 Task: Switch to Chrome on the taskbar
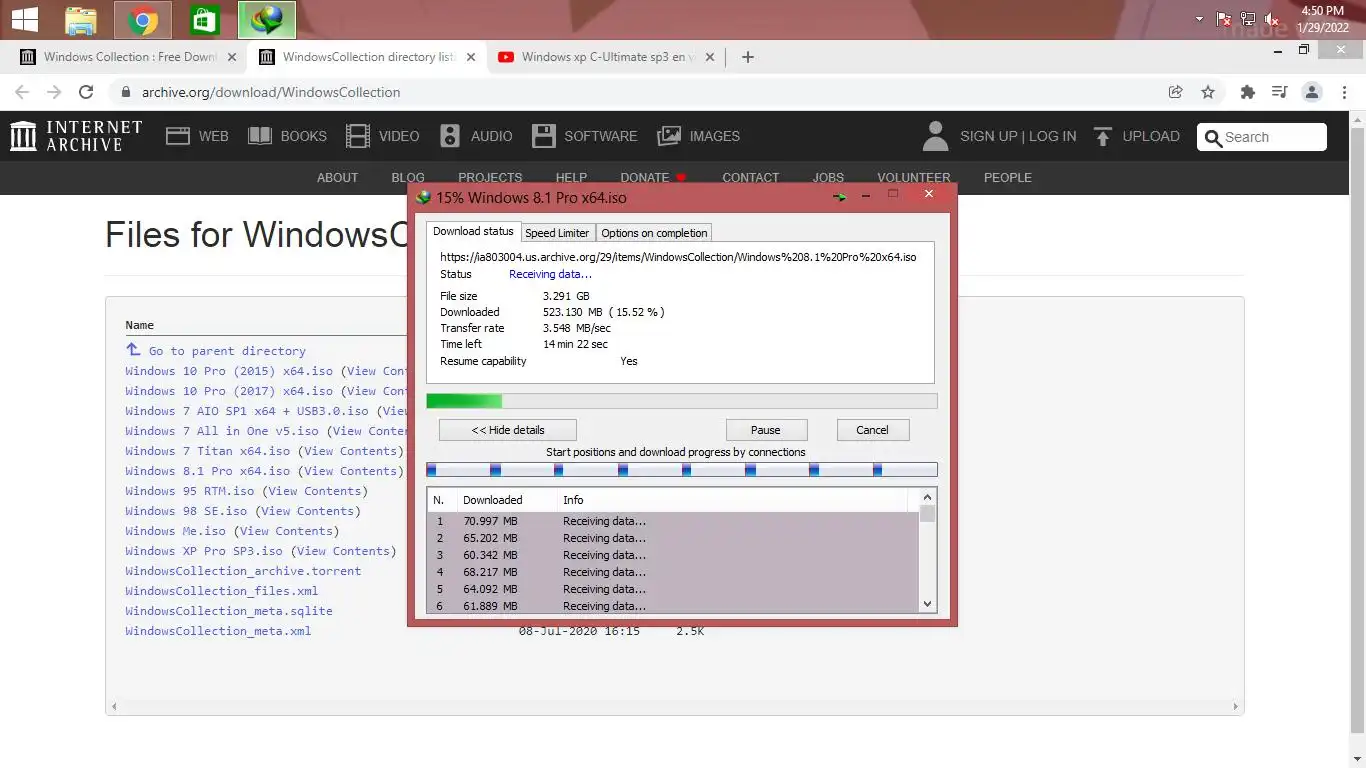[x=143, y=20]
